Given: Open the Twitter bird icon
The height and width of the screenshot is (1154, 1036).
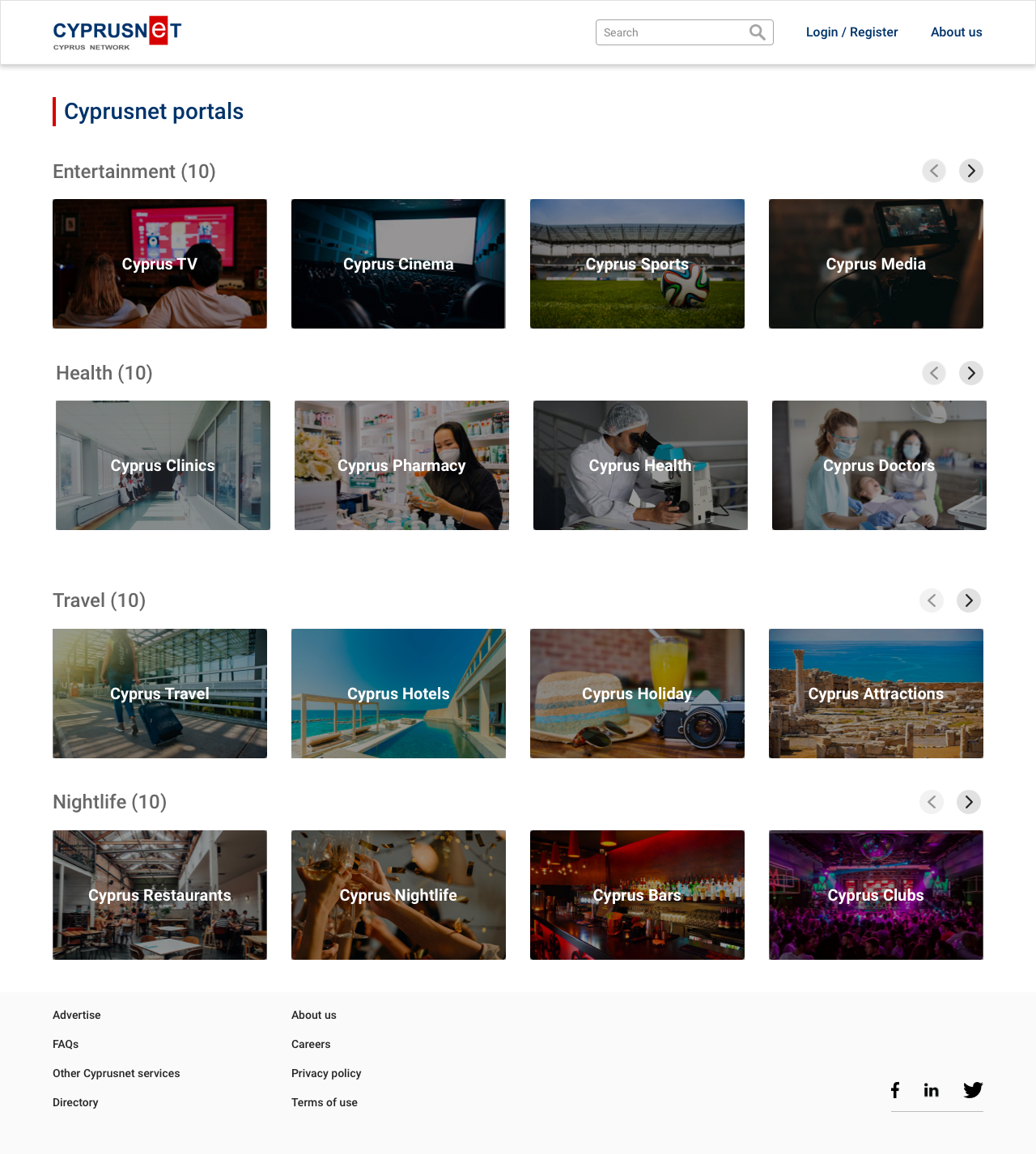Looking at the screenshot, I should tap(973, 1090).
